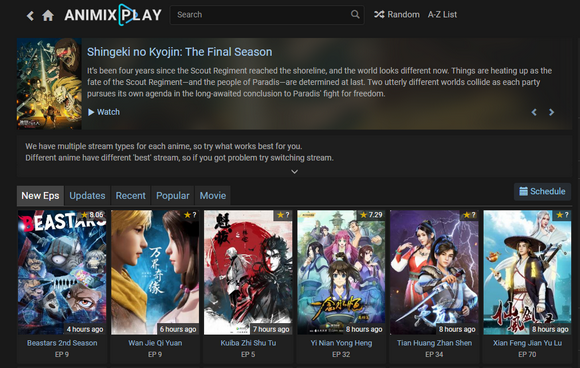The height and width of the screenshot is (368, 580).
Task: Click star rating badge on Kuiba Zhi Shu Tu
Action: (x=283, y=215)
